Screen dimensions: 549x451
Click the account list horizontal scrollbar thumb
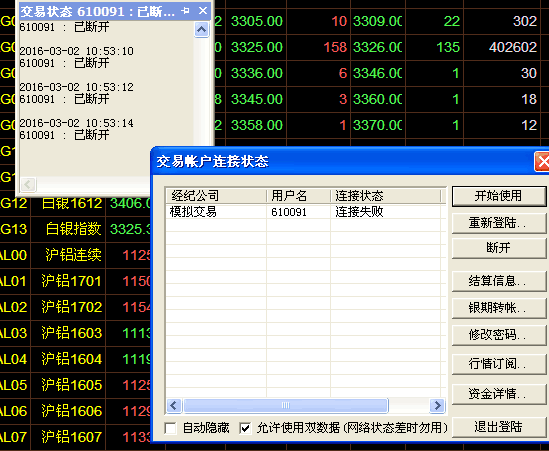(x=286, y=405)
